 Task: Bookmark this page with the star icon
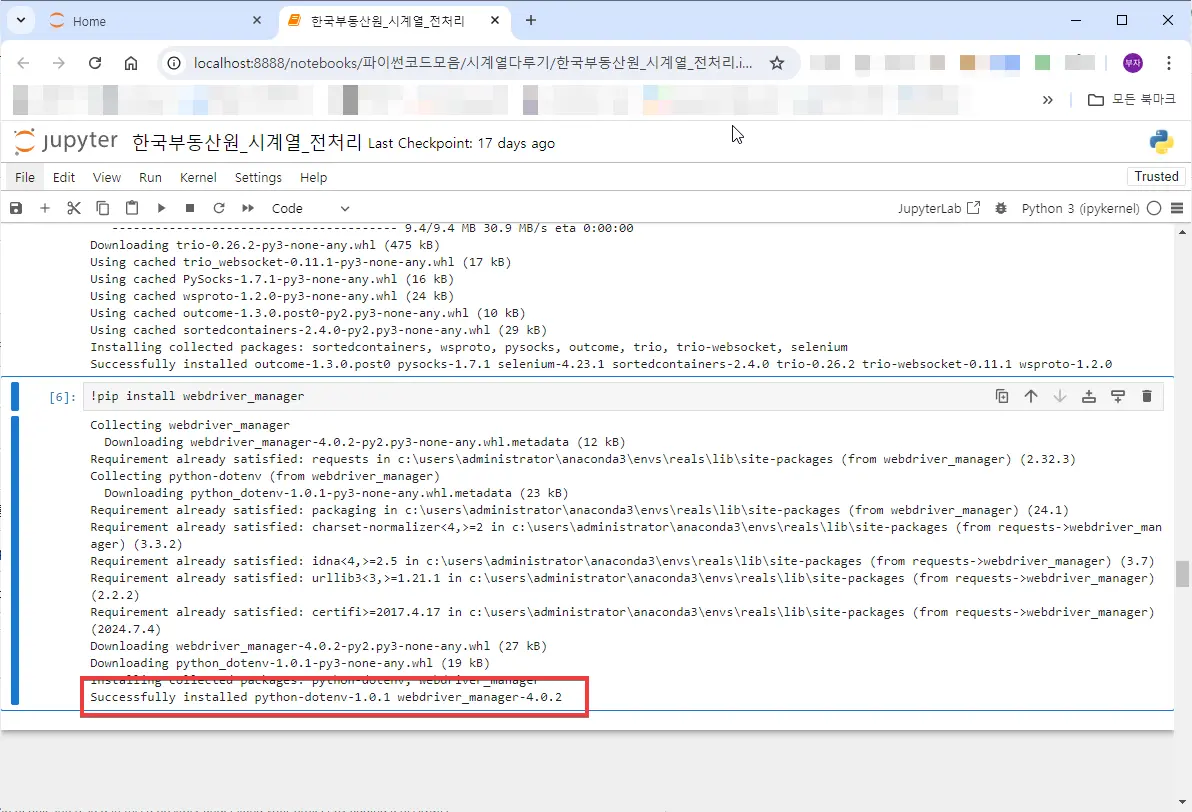click(777, 63)
